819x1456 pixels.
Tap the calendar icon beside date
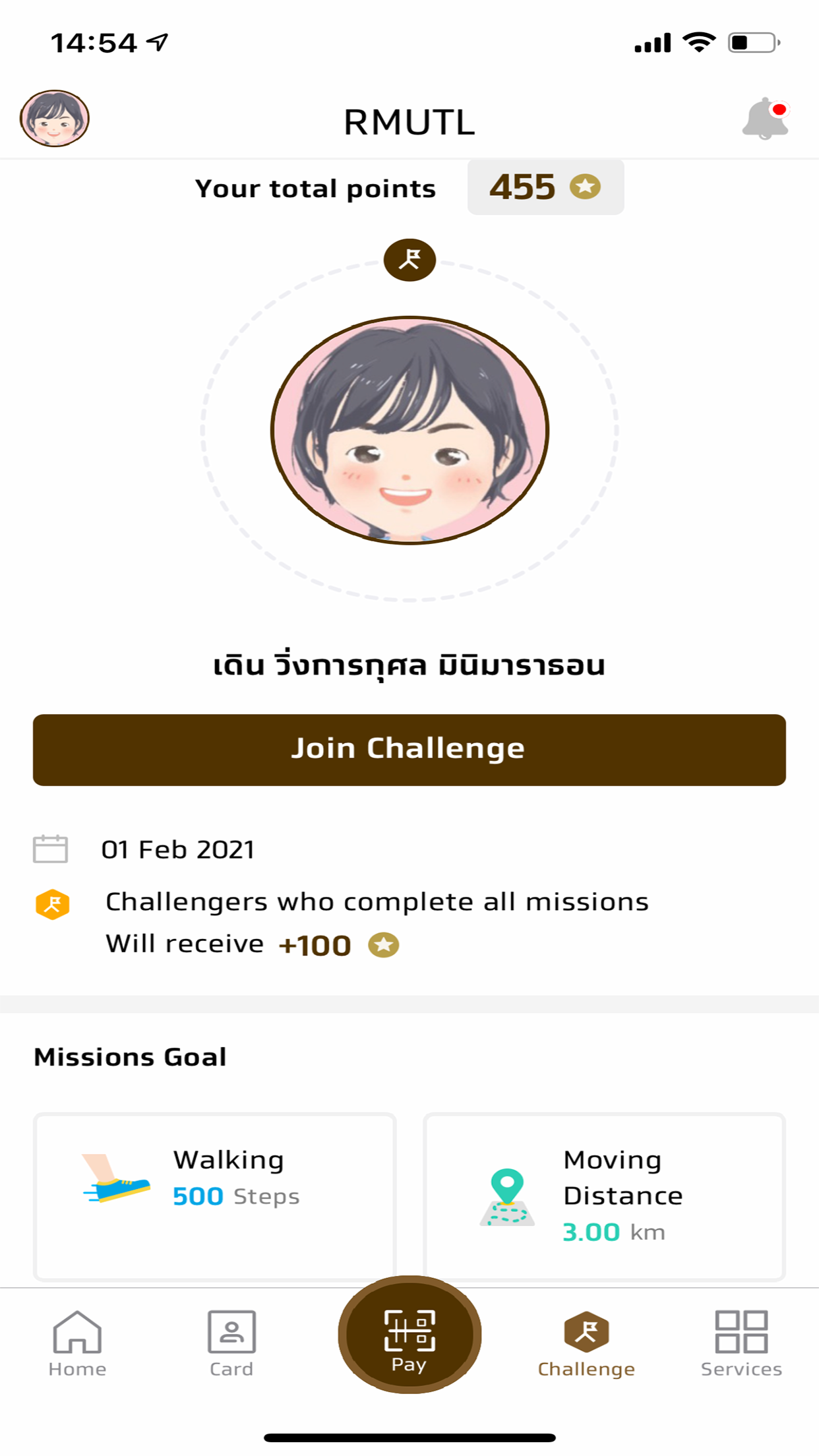(51, 849)
